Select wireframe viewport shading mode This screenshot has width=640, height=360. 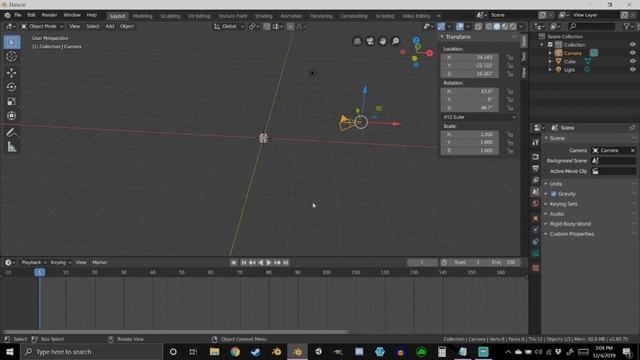pyautogui.click(x=489, y=27)
